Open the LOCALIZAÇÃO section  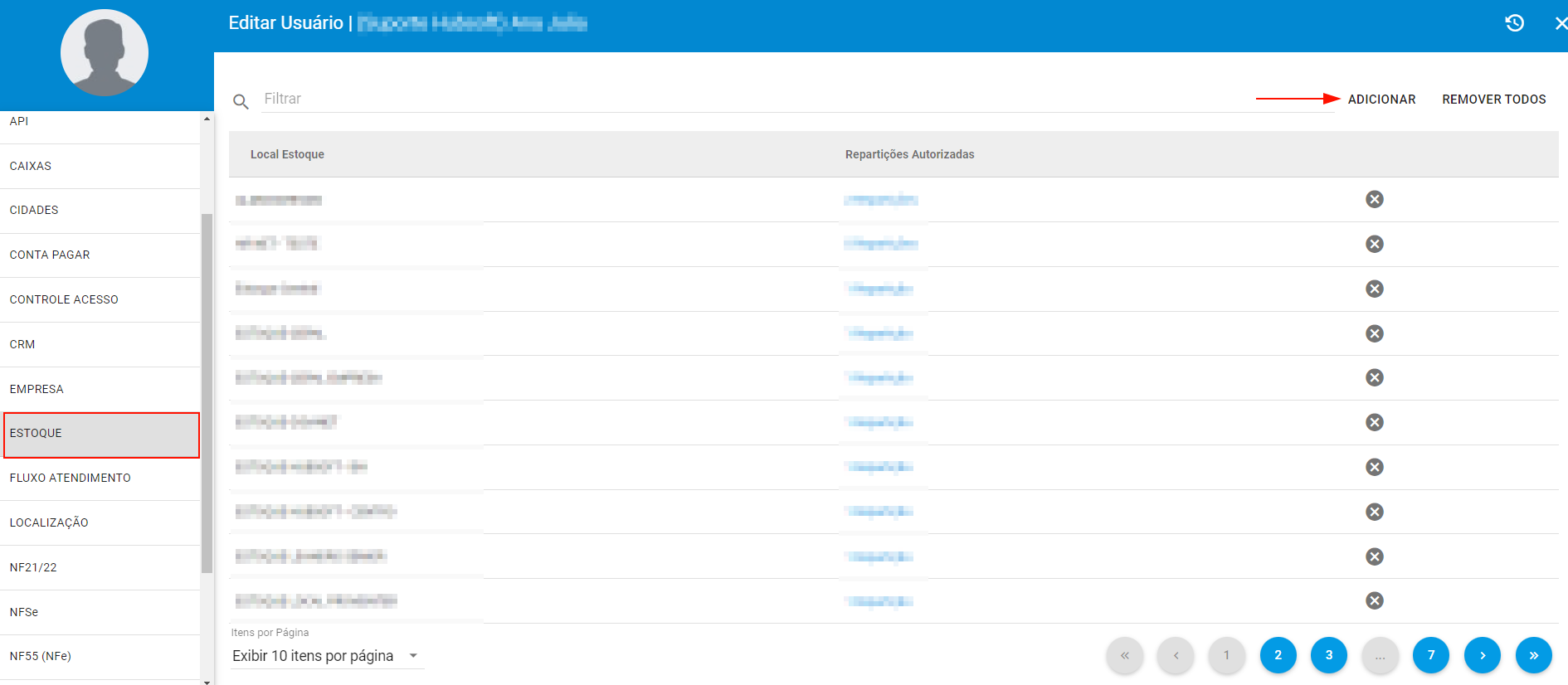coord(100,522)
